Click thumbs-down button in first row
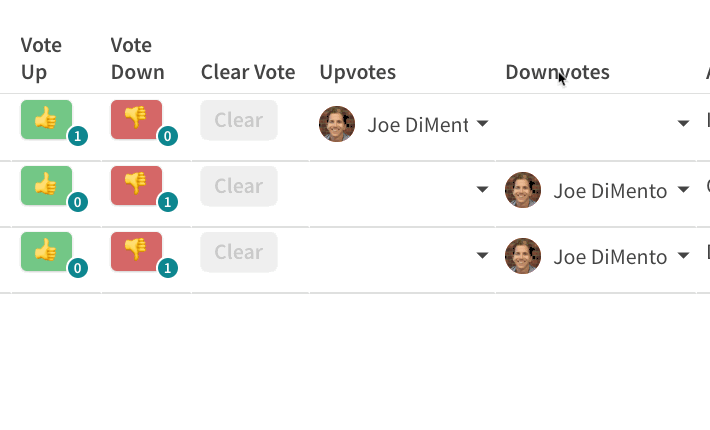Screen dimensions: 710x430 136,120
